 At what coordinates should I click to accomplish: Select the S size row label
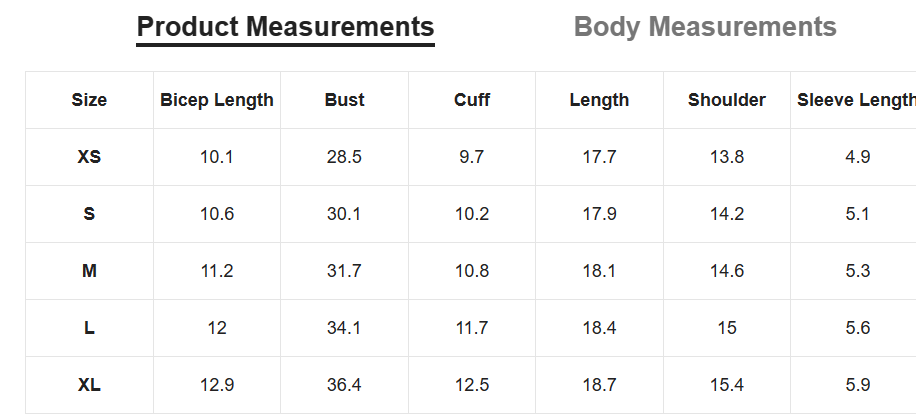click(x=89, y=214)
